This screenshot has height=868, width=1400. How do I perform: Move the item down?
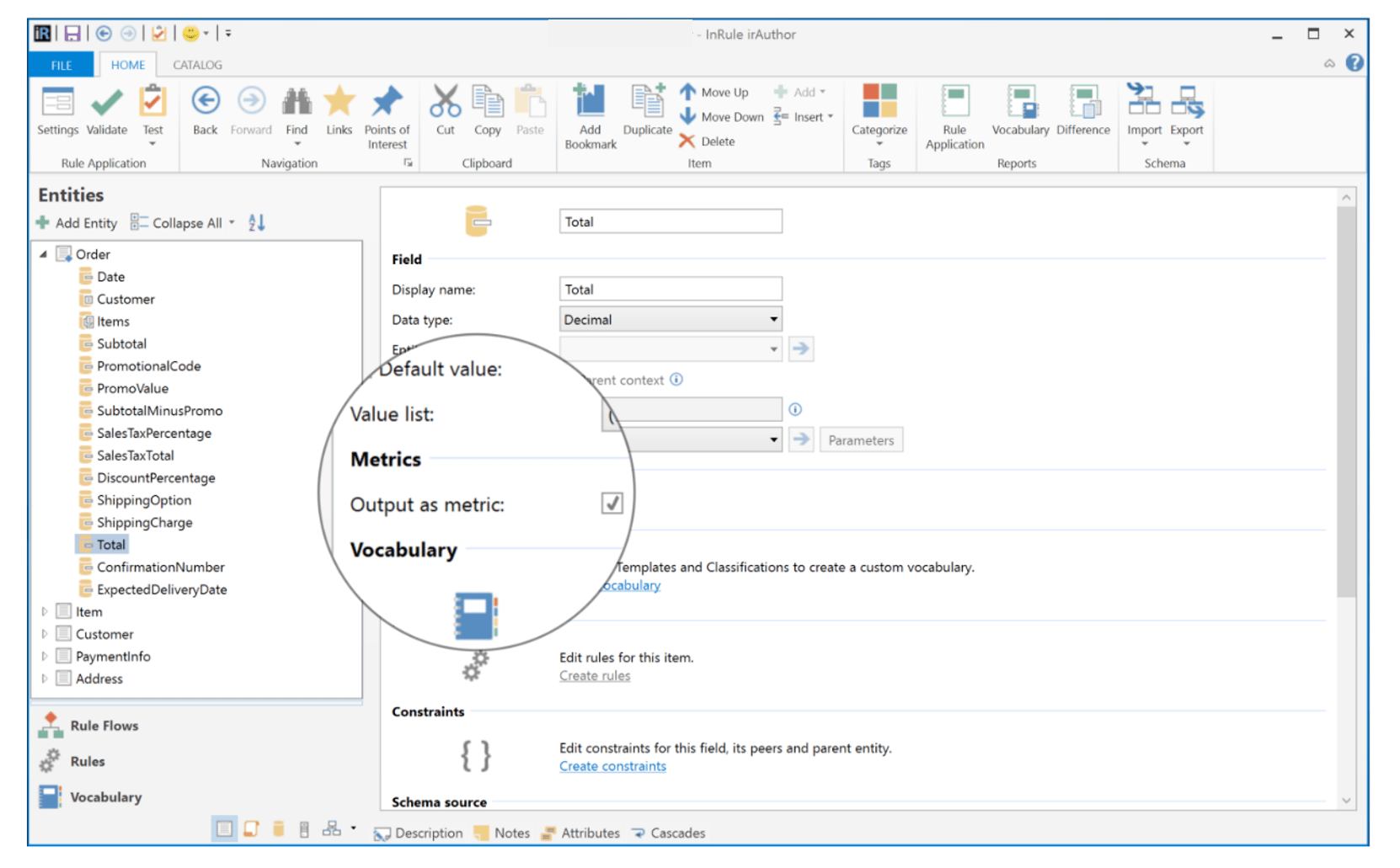(722, 116)
